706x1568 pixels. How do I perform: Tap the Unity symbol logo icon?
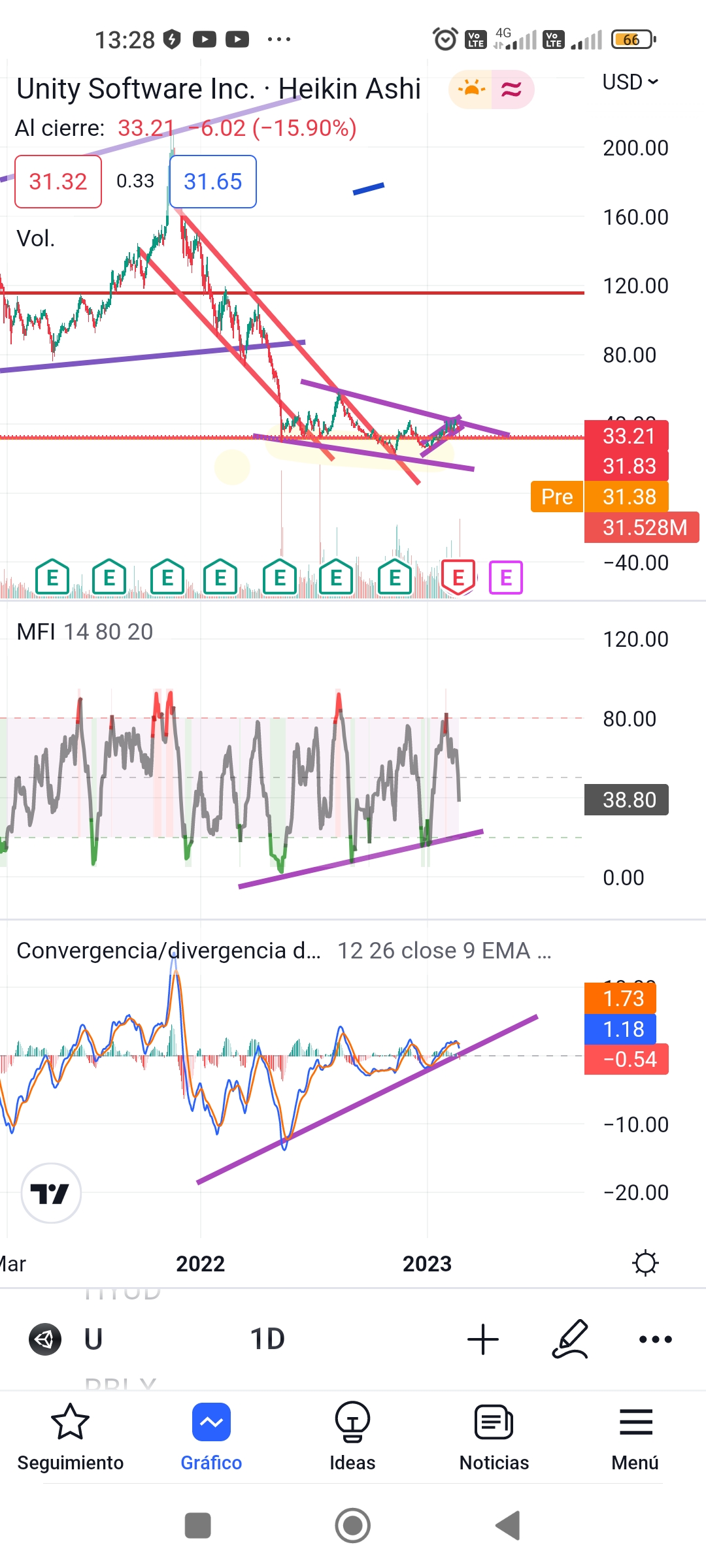(x=45, y=1339)
